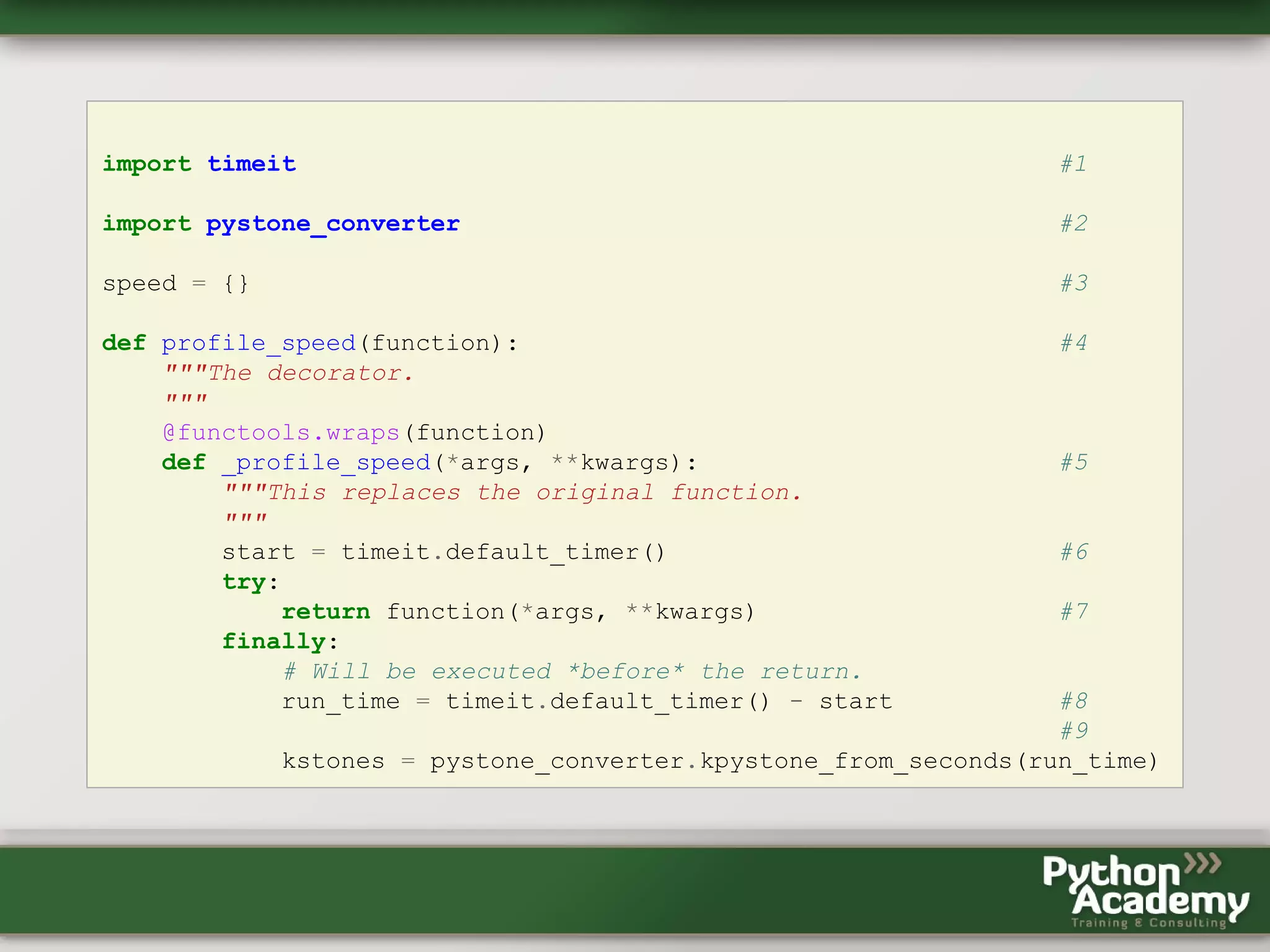
Task: Click the 'kstones = pystone_converter.kpystone_from_seconds(run_time)' line
Action: tap(720, 760)
